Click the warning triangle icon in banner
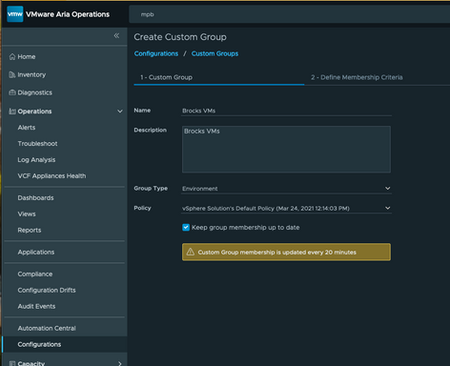The image size is (450, 366). point(190,252)
